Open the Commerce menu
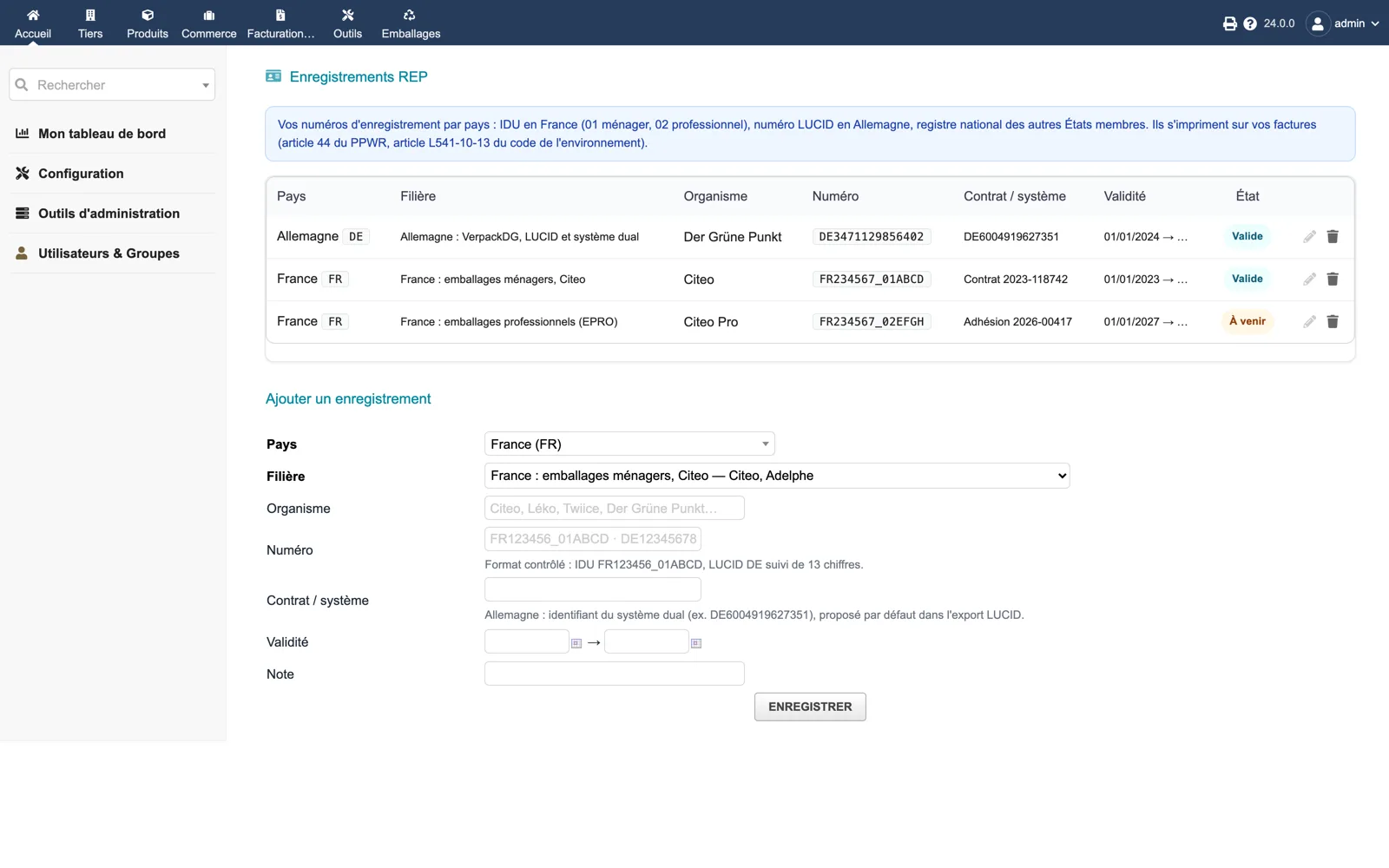The image size is (1389, 868). pyautogui.click(x=209, y=23)
